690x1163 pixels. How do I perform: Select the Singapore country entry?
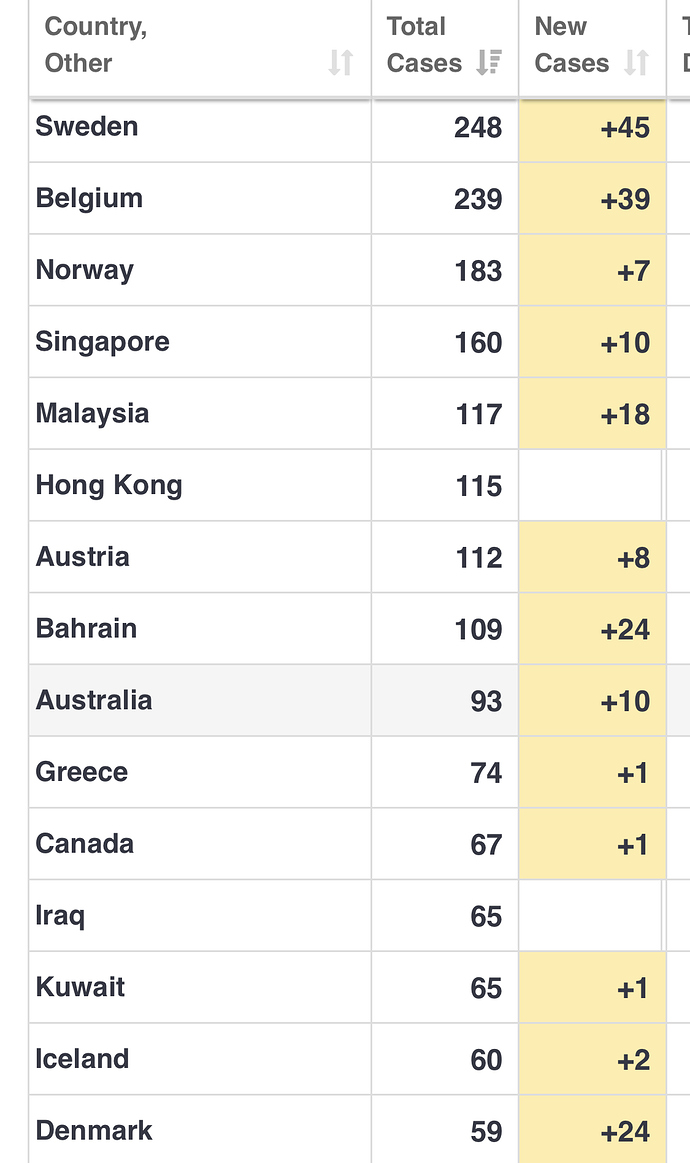102,342
